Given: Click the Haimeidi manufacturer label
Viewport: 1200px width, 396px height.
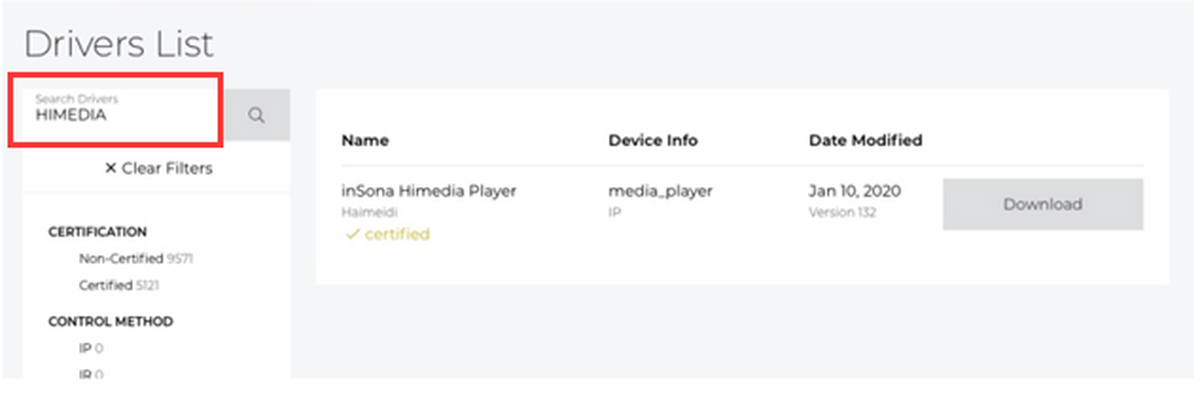Looking at the screenshot, I should pos(364,213).
